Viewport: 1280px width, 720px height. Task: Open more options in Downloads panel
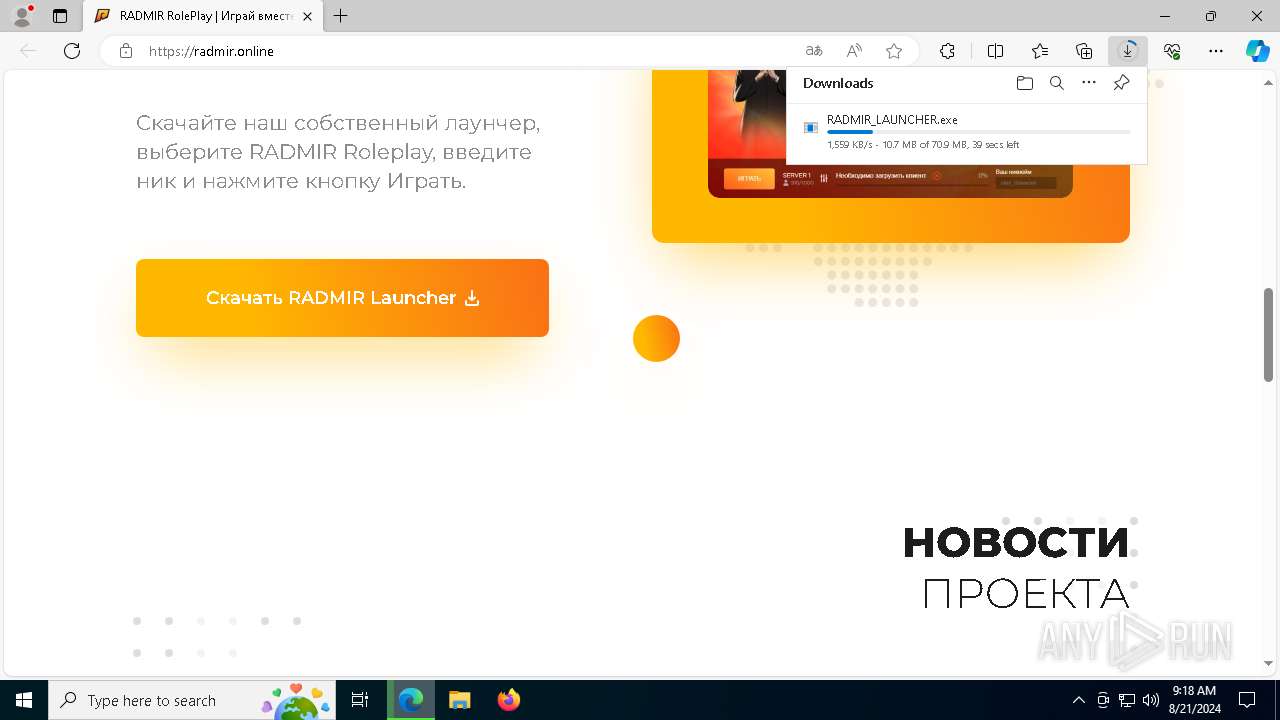click(1089, 83)
